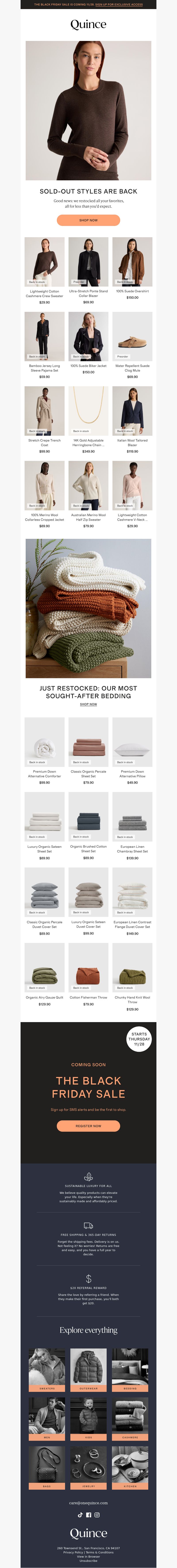Open the Privacy Policy link

pos(74,1552)
